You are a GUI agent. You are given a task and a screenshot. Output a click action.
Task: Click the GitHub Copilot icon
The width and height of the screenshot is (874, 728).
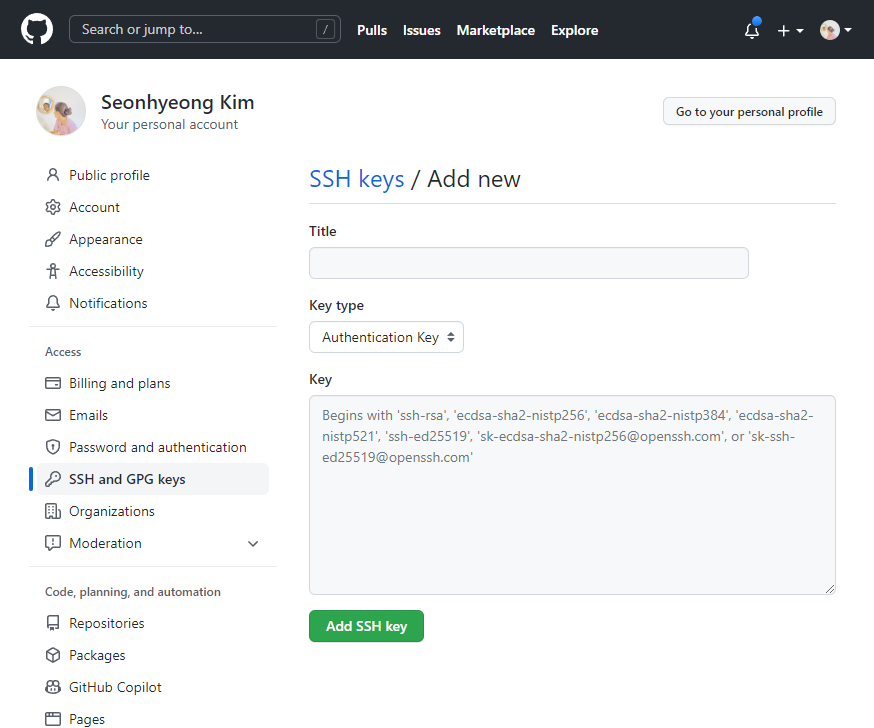(53, 687)
